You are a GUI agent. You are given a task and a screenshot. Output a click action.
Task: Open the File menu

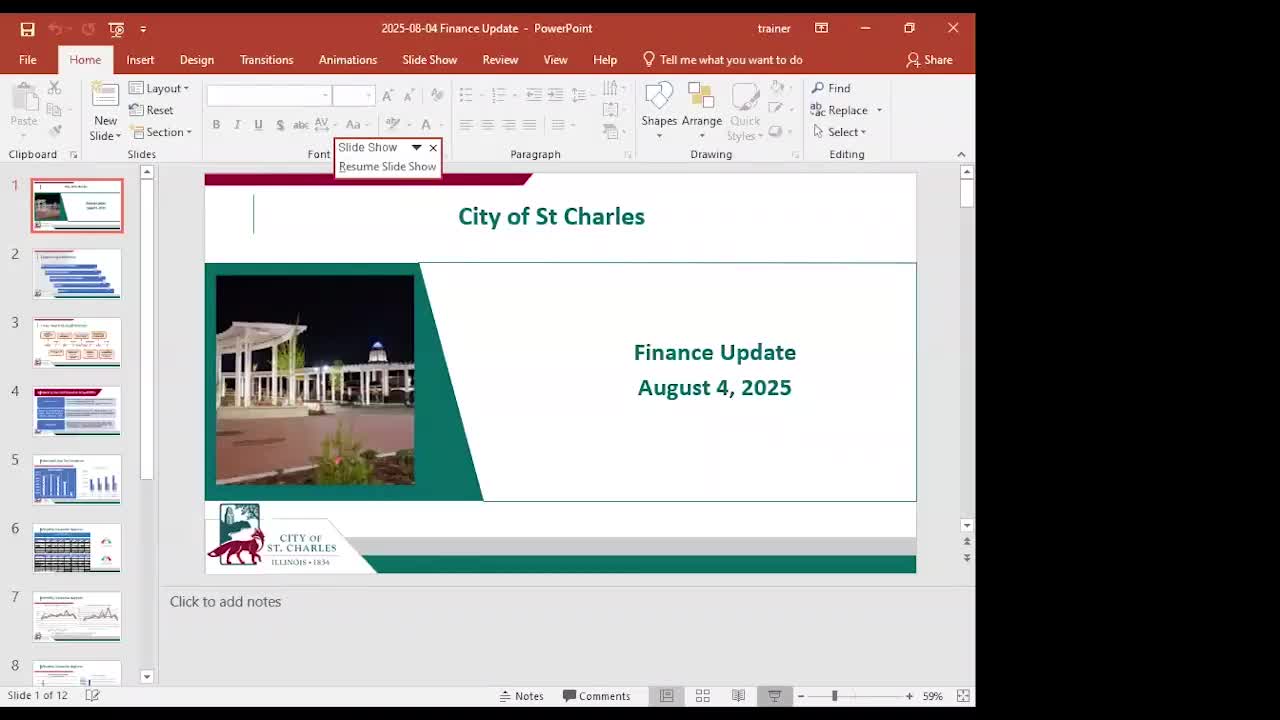click(x=28, y=60)
